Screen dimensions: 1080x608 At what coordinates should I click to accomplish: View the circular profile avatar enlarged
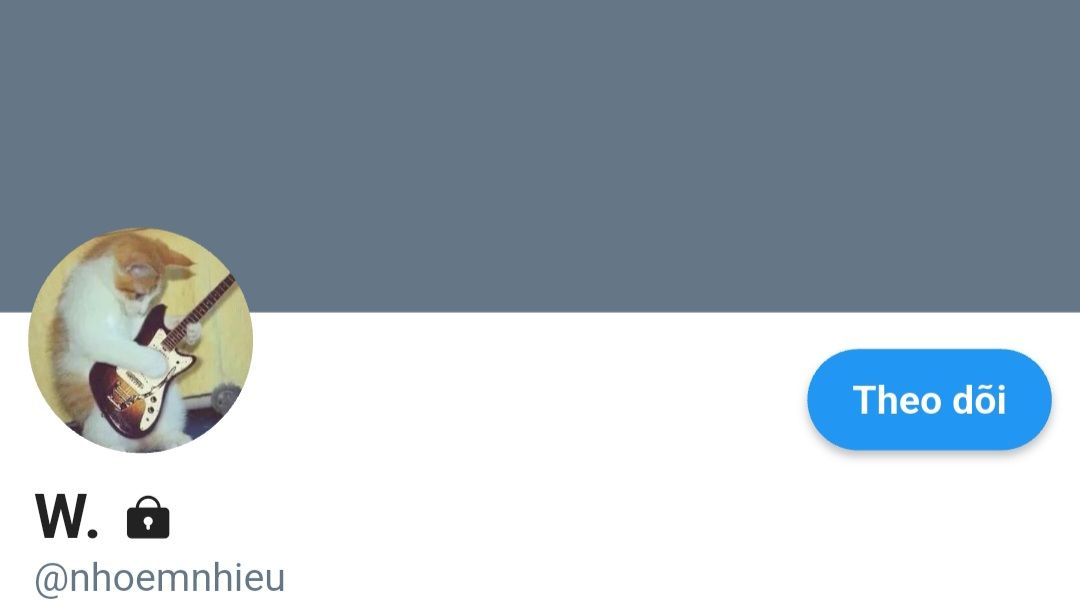click(x=141, y=340)
